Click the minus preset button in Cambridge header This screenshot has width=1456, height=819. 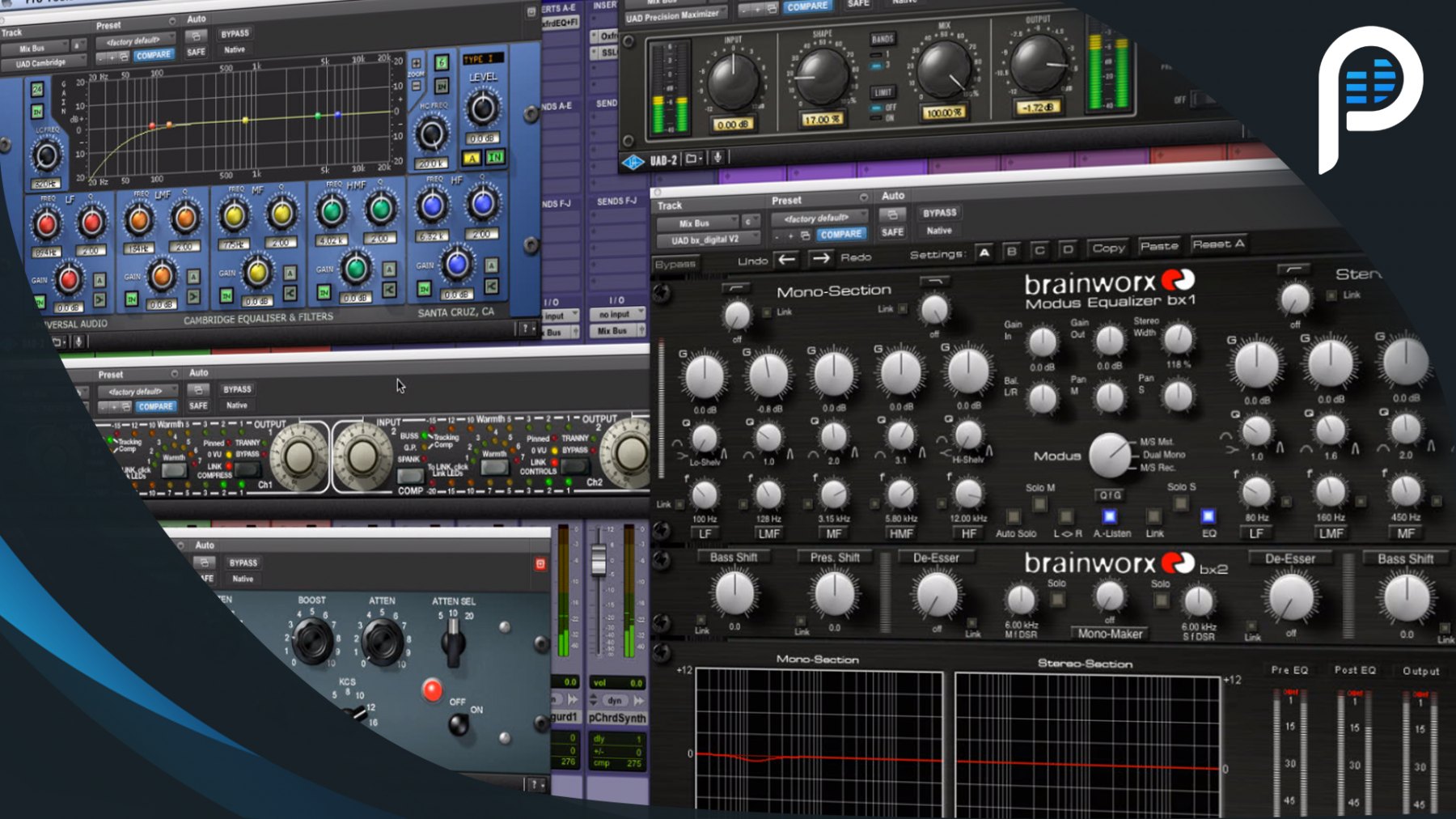(101, 57)
